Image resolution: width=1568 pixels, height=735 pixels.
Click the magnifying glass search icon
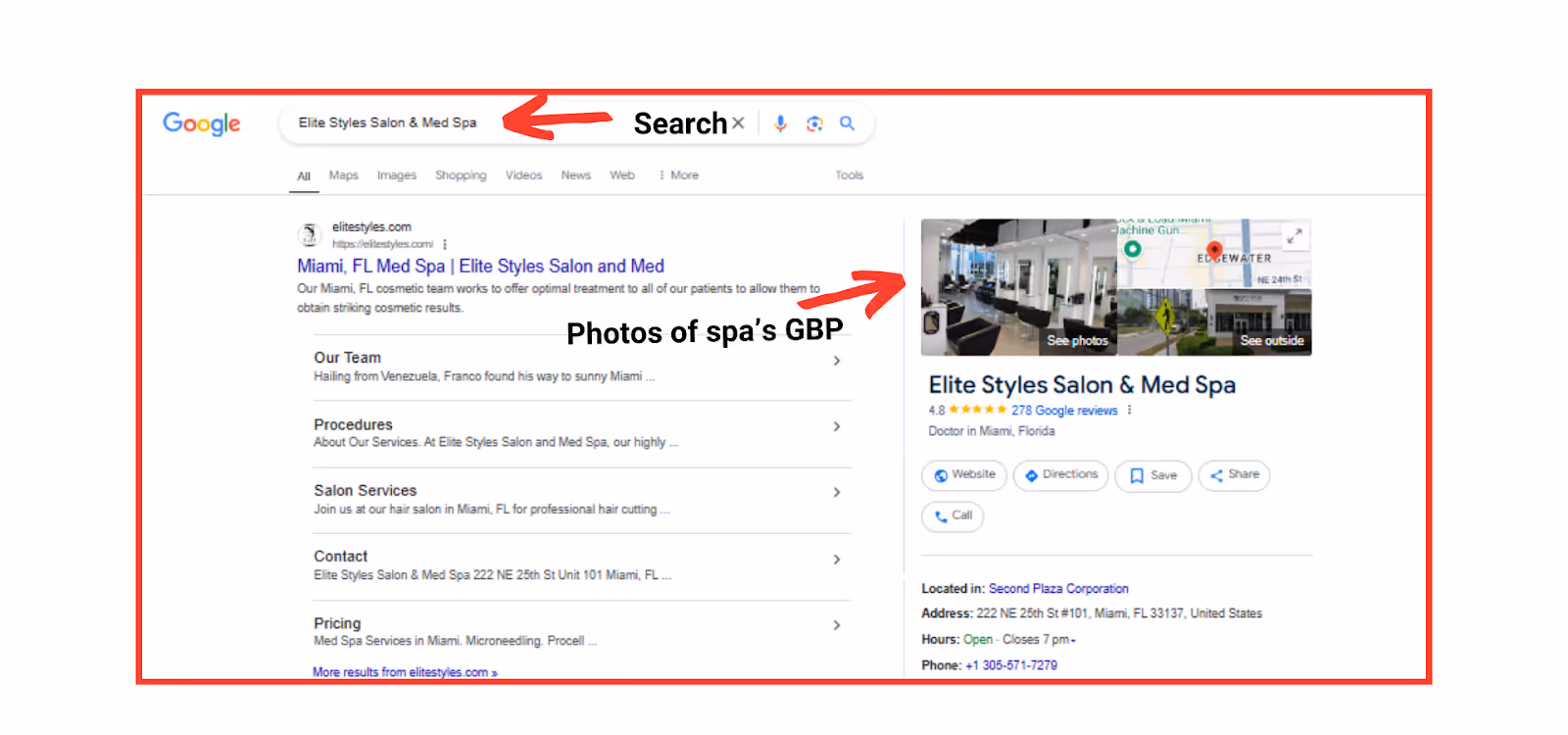point(848,123)
